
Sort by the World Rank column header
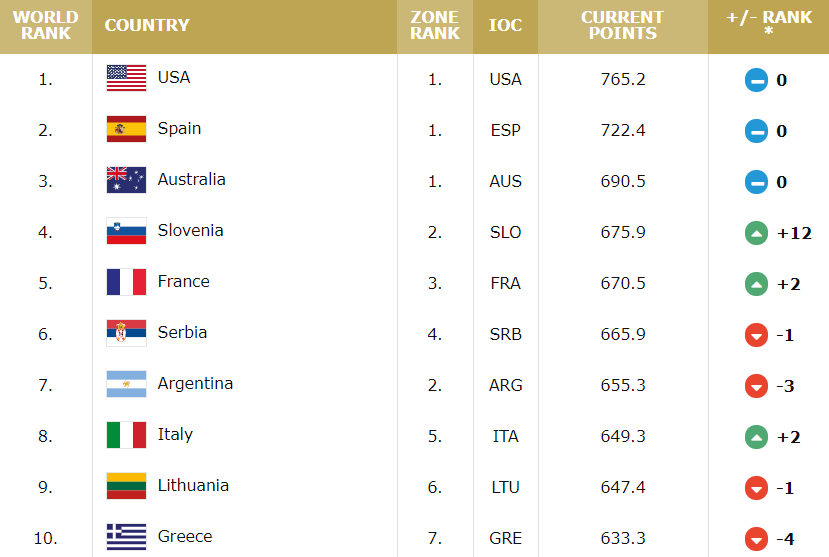click(x=46, y=26)
